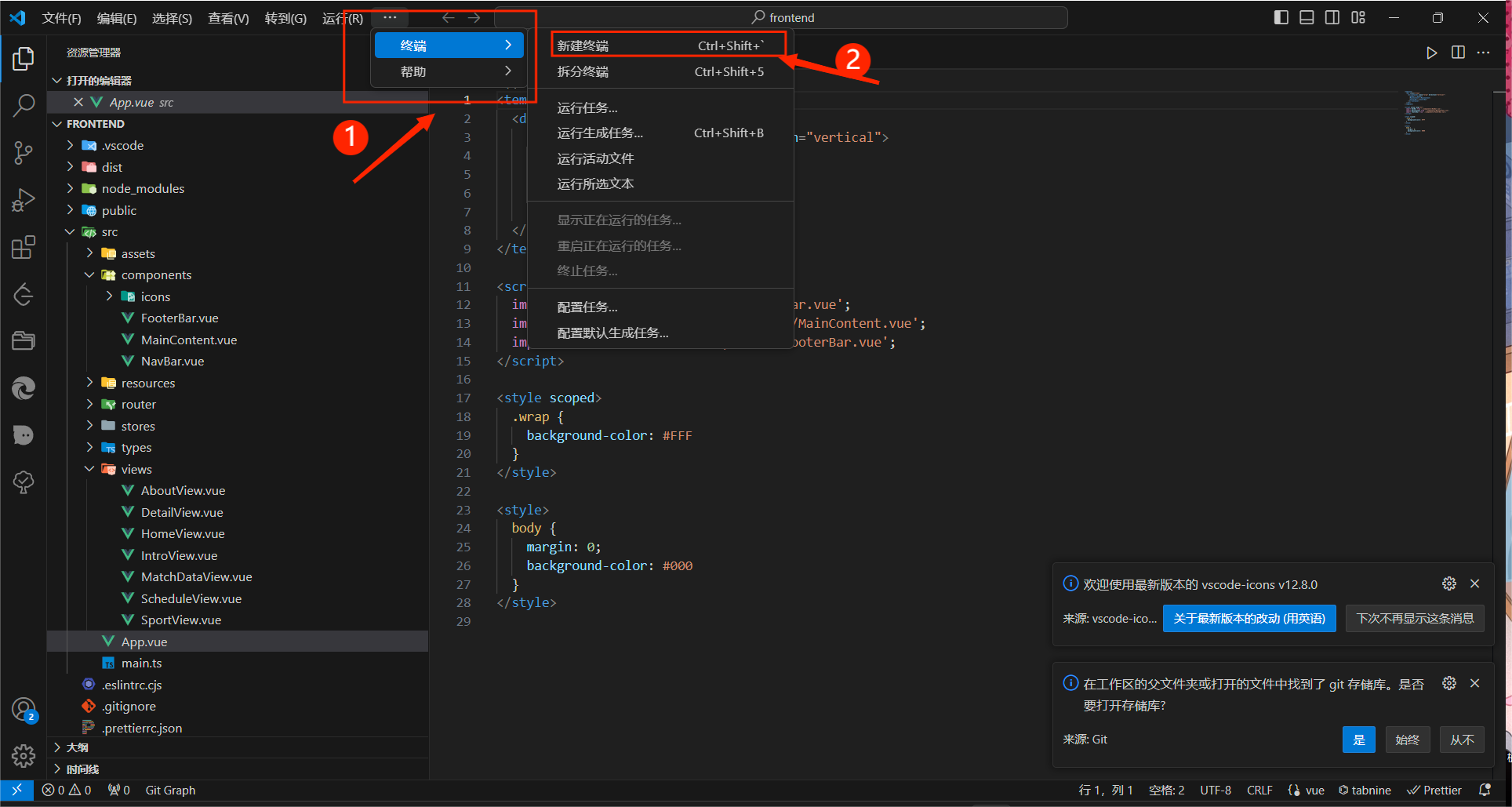This screenshot has height=807, width=1512.
Task: Toggle the bottom panel layout button
Action: 1307,17
